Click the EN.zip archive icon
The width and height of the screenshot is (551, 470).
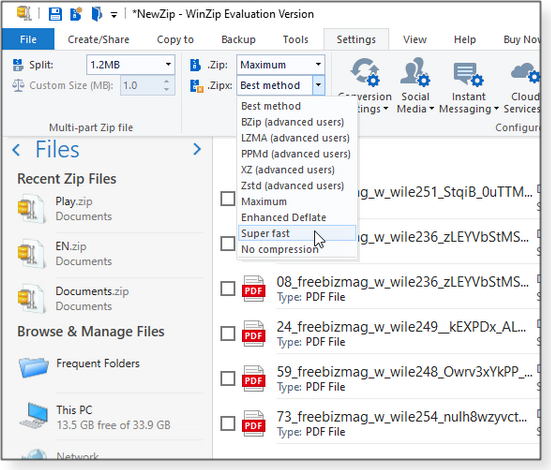point(31,254)
